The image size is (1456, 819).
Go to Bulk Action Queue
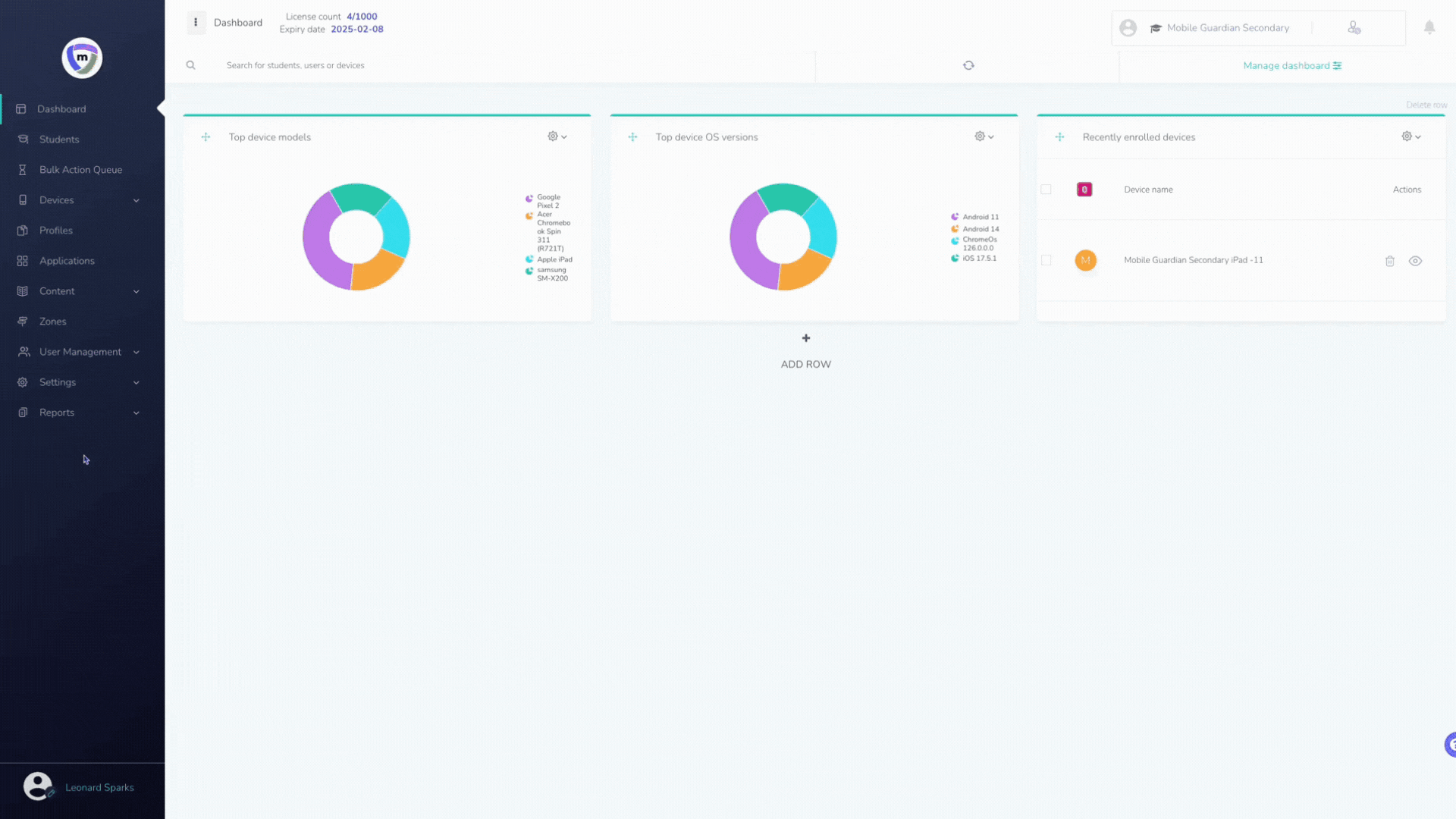click(80, 170)
